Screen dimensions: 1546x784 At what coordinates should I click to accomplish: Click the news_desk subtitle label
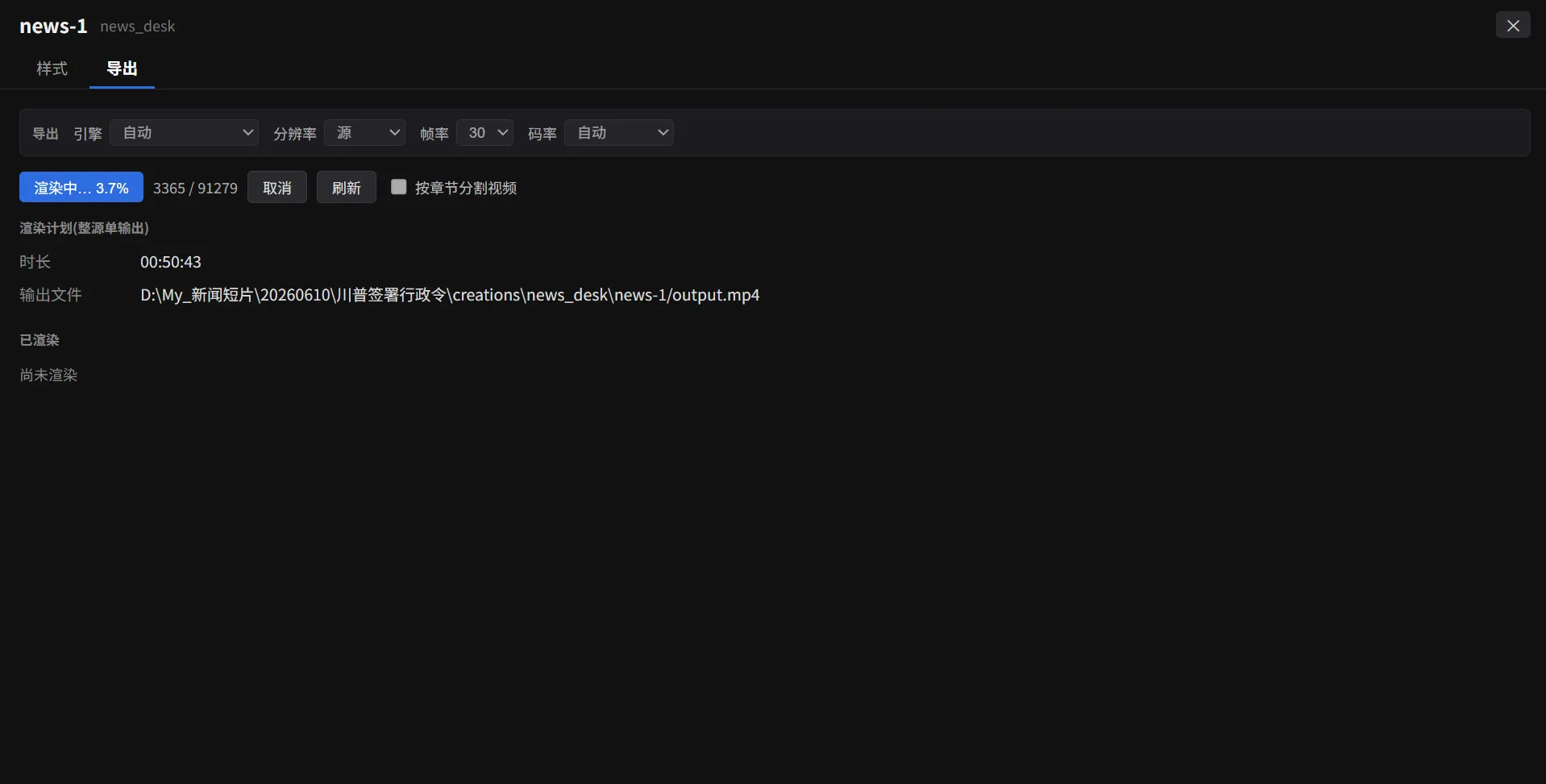pos(137,27)
